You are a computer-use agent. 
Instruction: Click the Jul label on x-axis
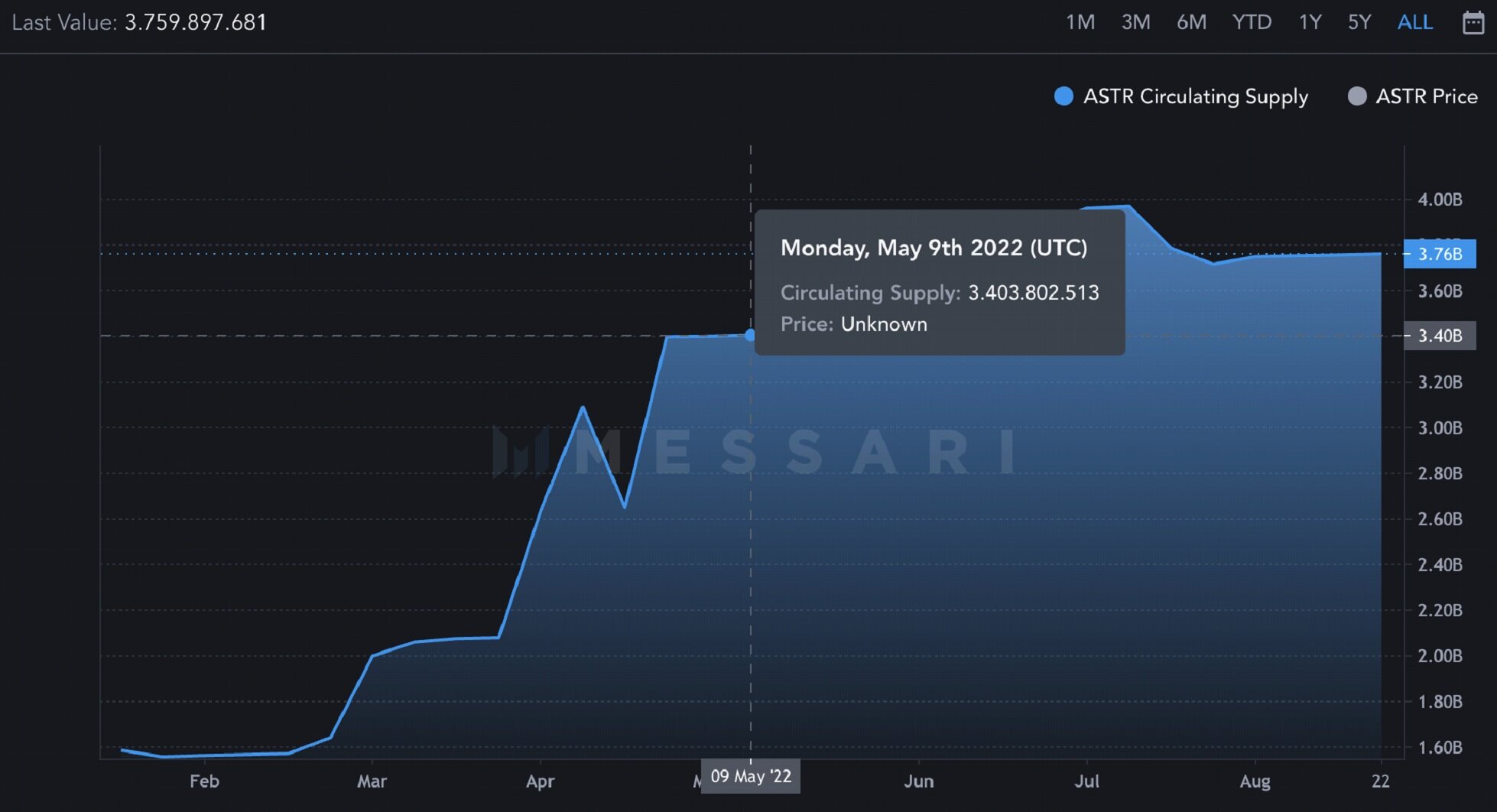point(1086,781)
